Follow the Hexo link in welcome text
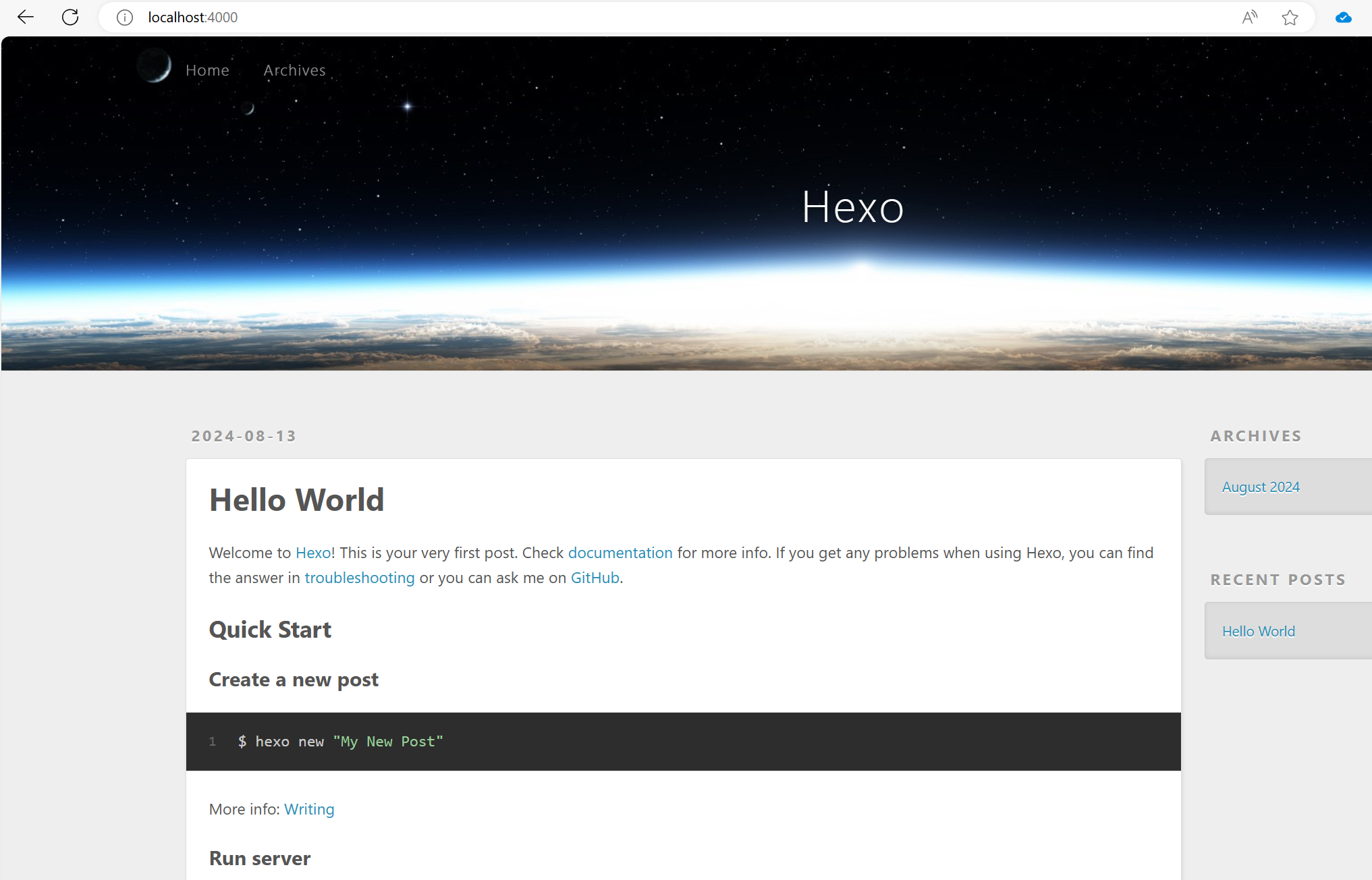The height and width of the screenshot is (880, 1372). [x=313, y=553]
